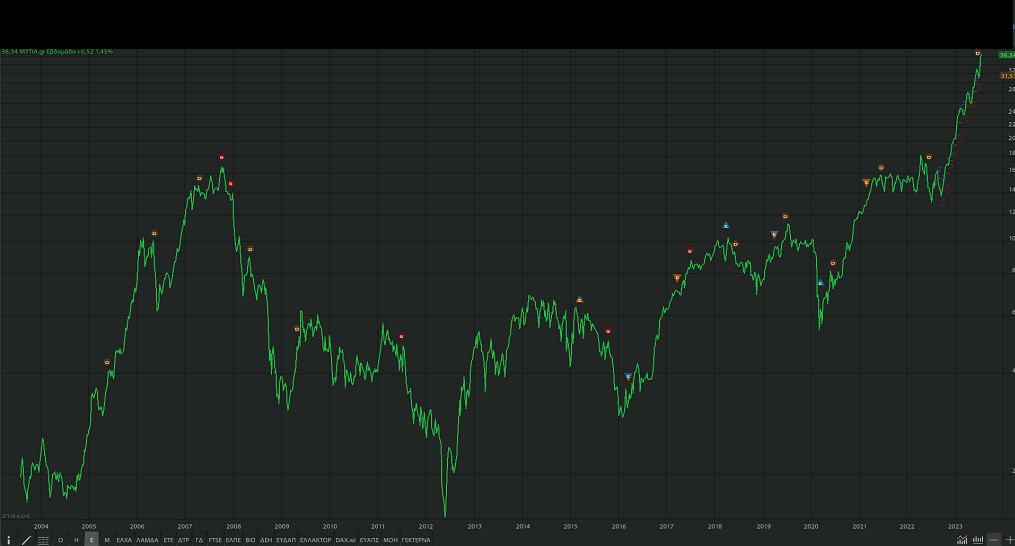1015x546 pixels.
Task: Click the red marker at late 2015
Action: [x=608, y=331]
